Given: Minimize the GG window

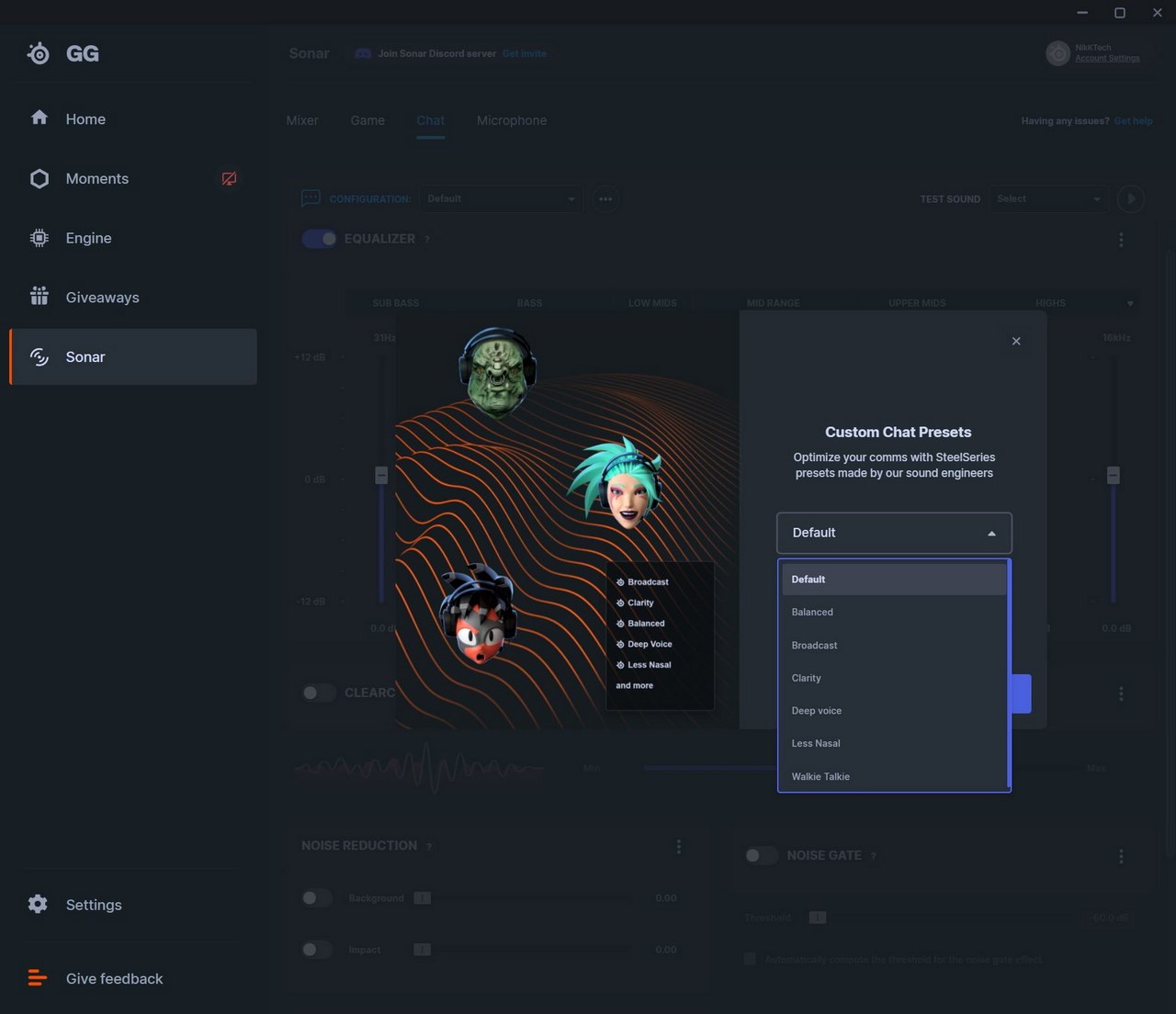Looking at the screenshot, I should tap(1082, 13).
